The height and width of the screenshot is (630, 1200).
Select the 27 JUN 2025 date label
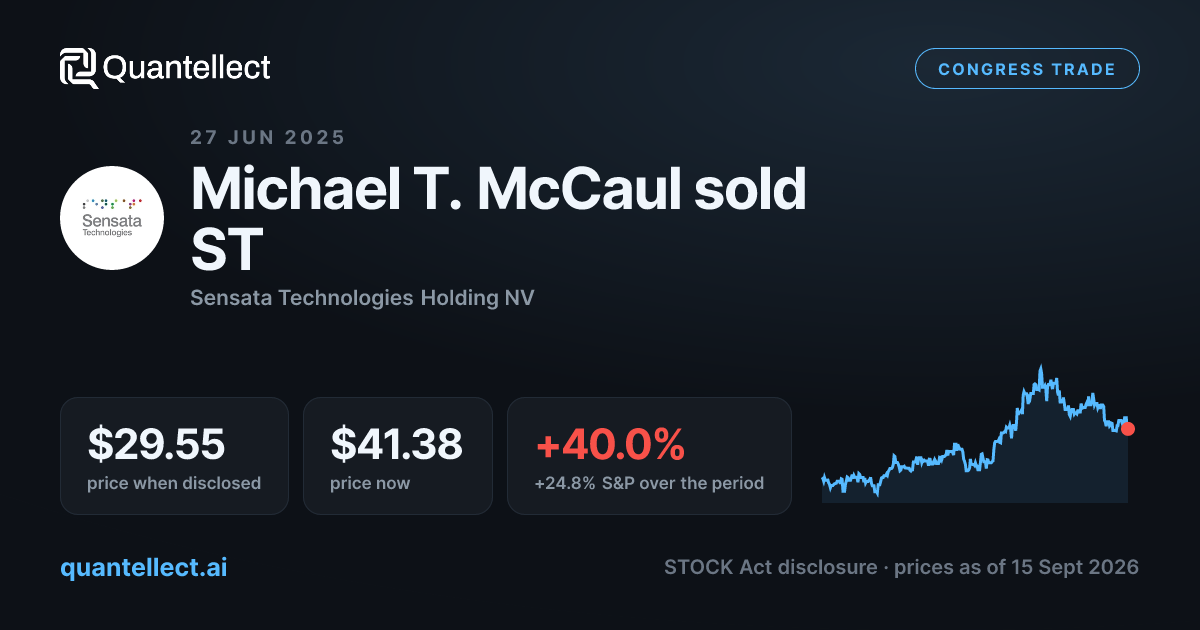[268, 138]
